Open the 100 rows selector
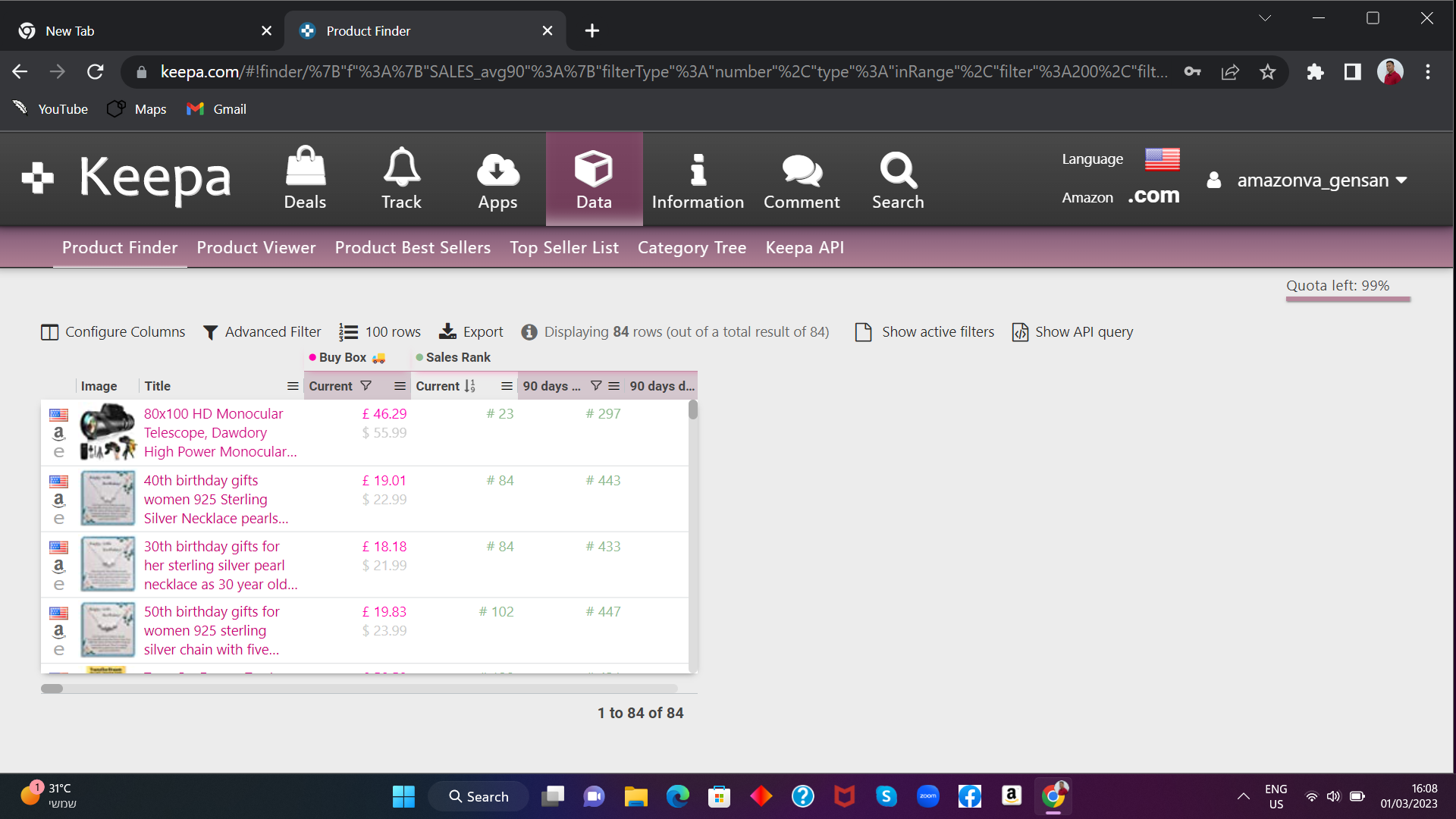Image resolution: width=1456 pixels, height=819 pixels. (x=380, y=331)
